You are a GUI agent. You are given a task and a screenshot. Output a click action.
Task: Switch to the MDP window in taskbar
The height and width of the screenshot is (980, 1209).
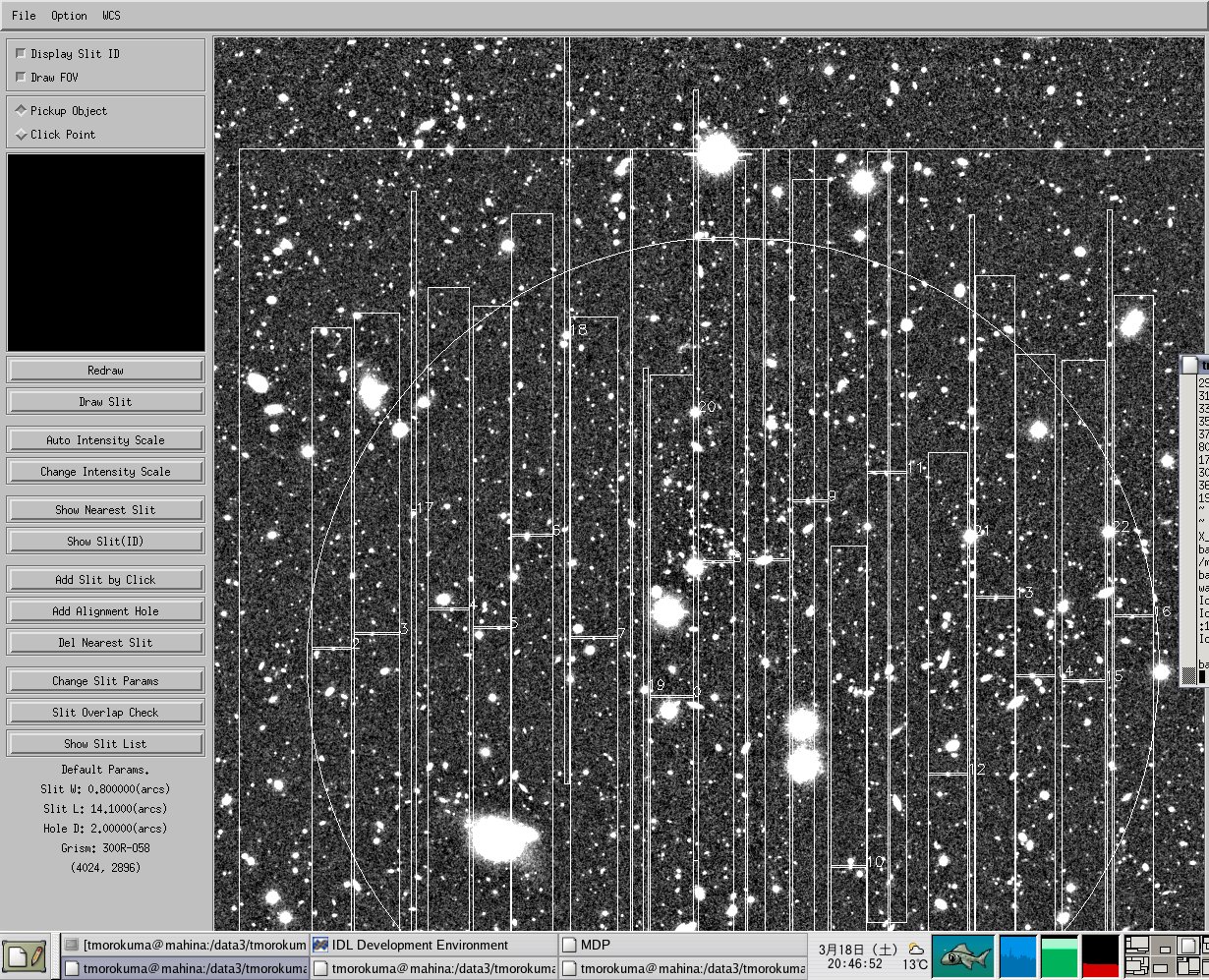coord(681,945)
